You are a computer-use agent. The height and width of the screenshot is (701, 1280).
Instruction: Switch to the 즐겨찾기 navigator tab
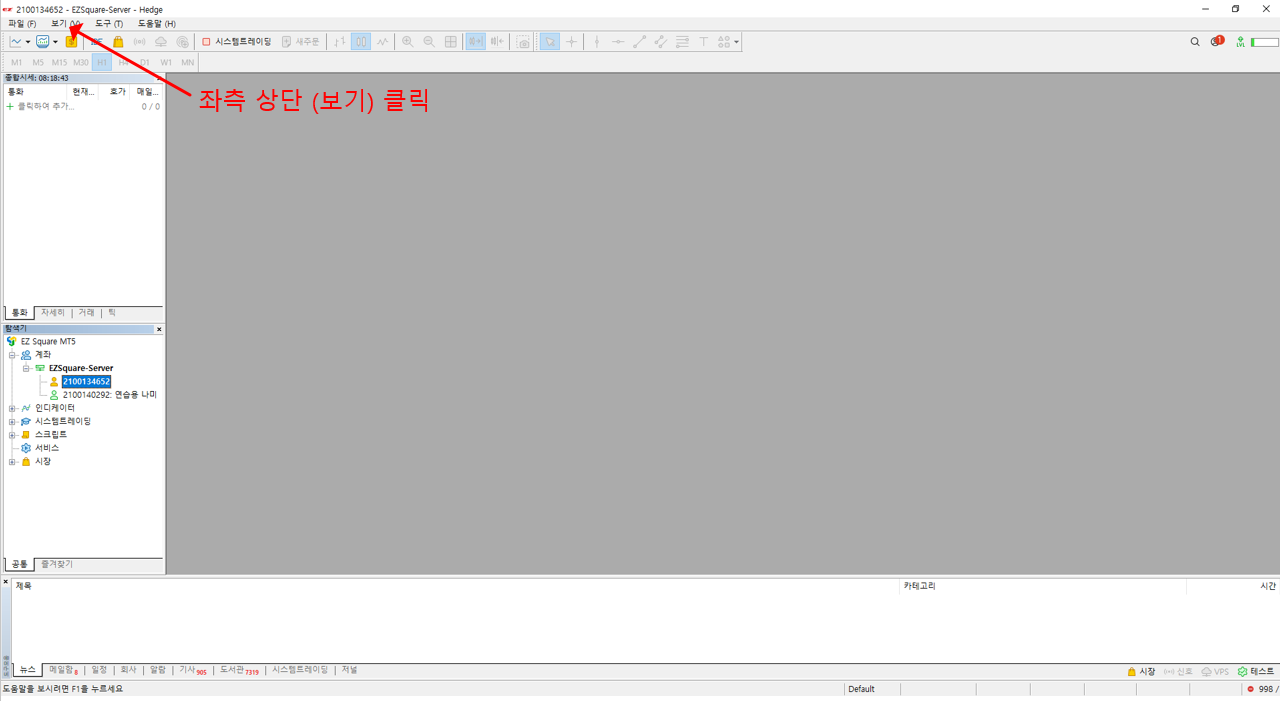(x=57, y=564)
